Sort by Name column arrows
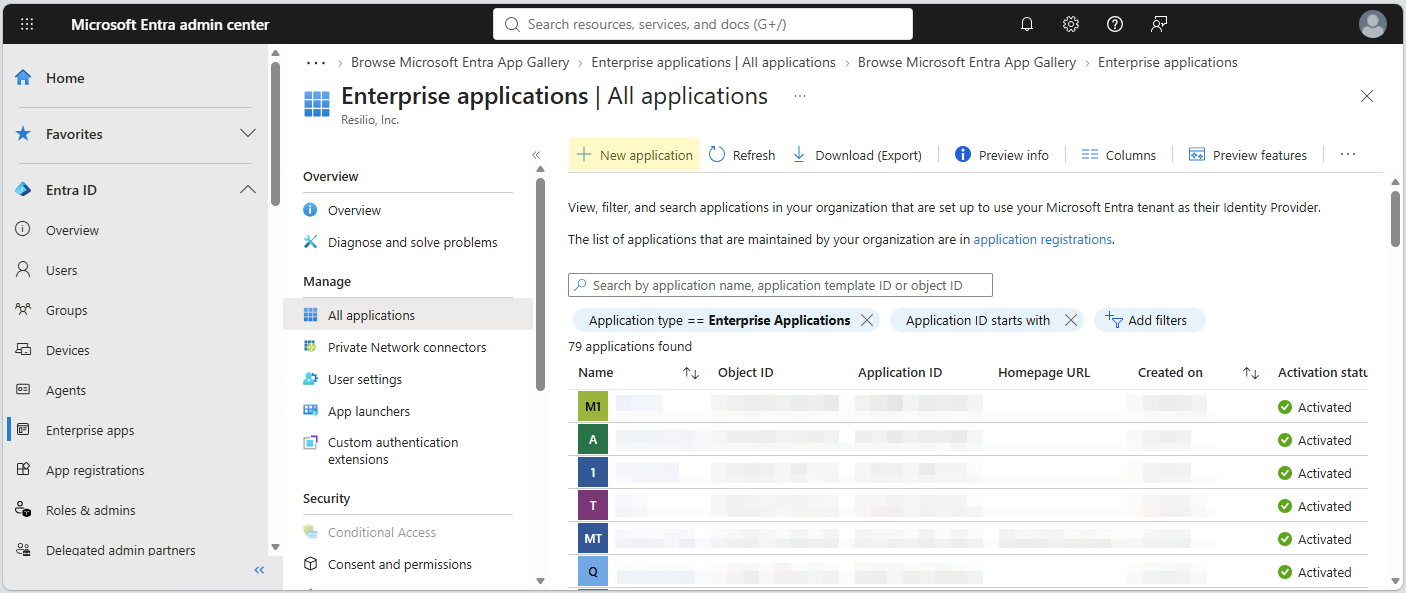 tap(691, 372)
